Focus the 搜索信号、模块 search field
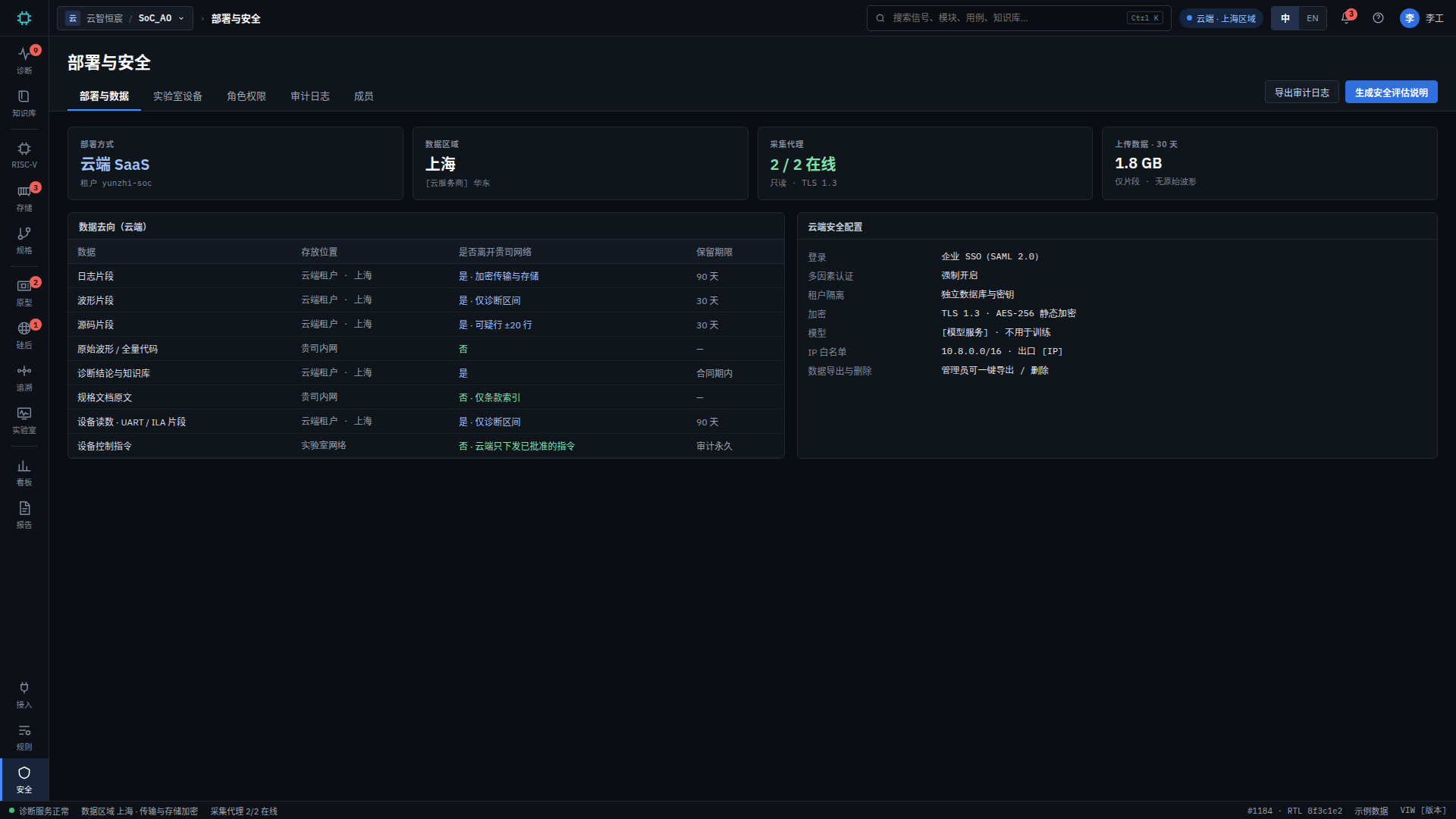Screen dimensions: 1456x819 click(x=1018, y=18)
